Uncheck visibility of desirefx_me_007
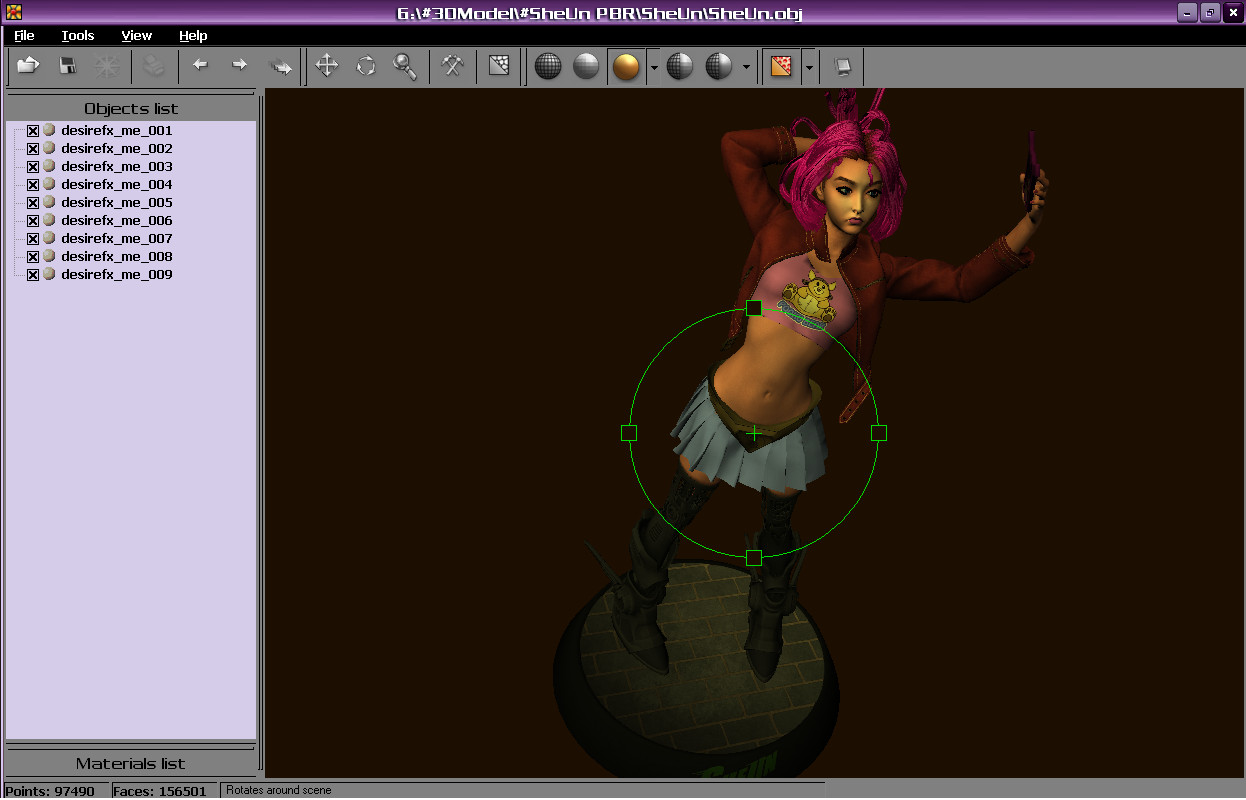The image size is (1246, 800). click(x=33, y=239)
